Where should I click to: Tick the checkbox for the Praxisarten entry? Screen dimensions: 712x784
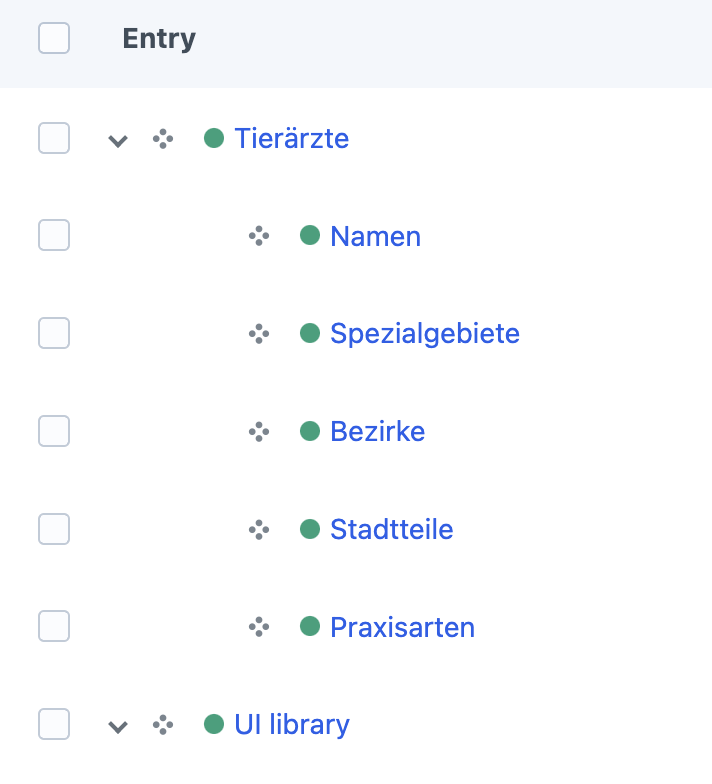tap(54, 626)
